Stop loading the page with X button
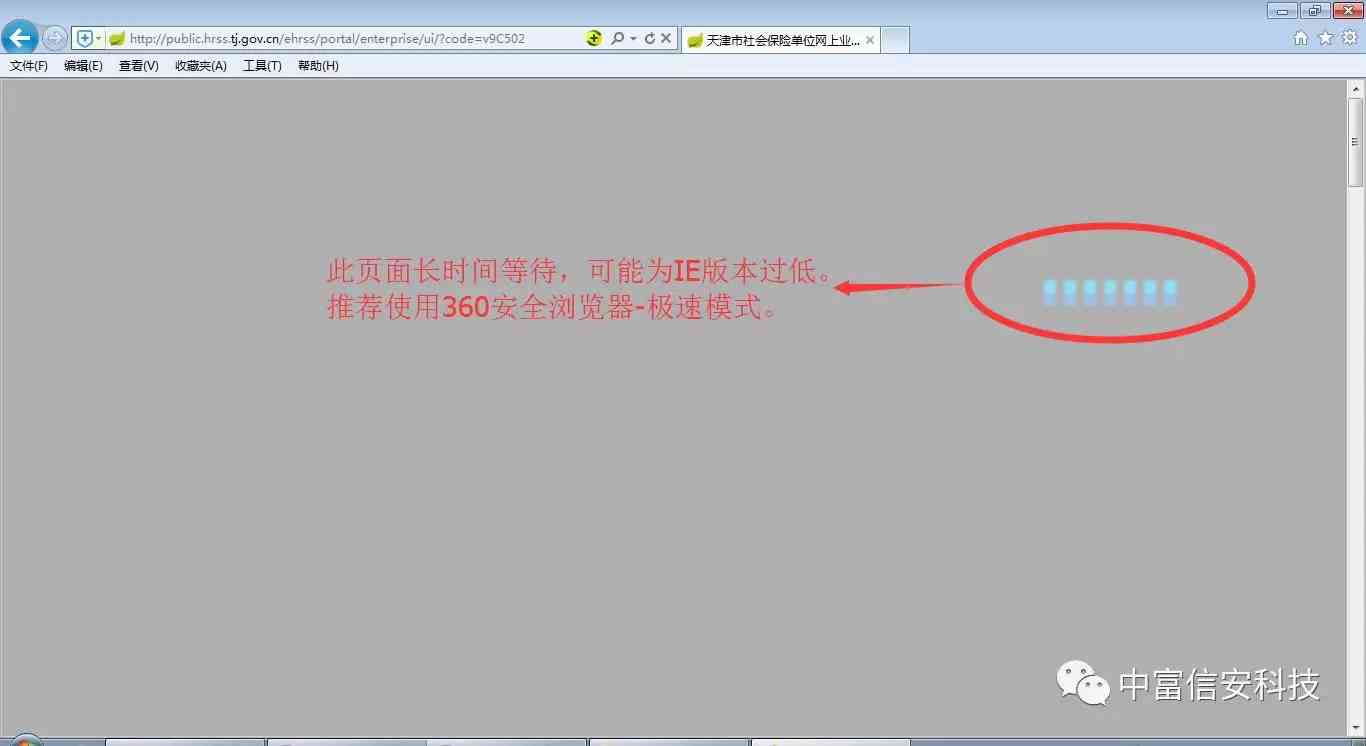Image resolution: width=1366 pixels, height=746 pixels. [x=666, y=39]
